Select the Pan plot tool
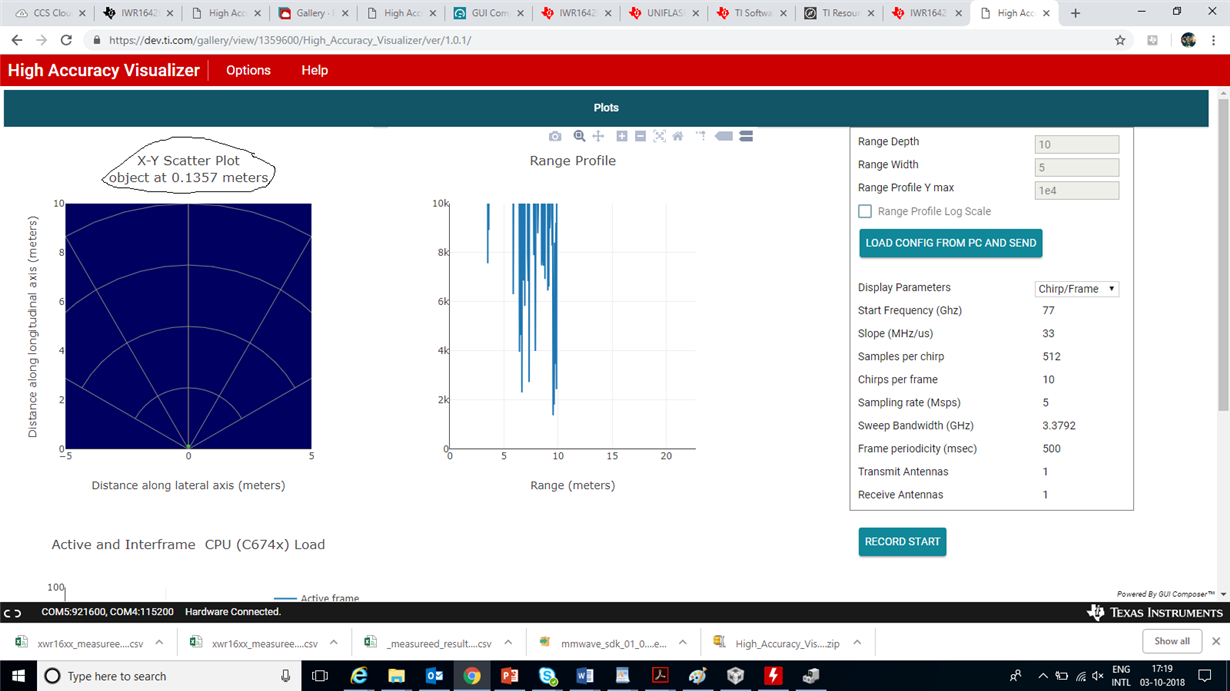This screenshot has height=691, width=1230. 598,136
